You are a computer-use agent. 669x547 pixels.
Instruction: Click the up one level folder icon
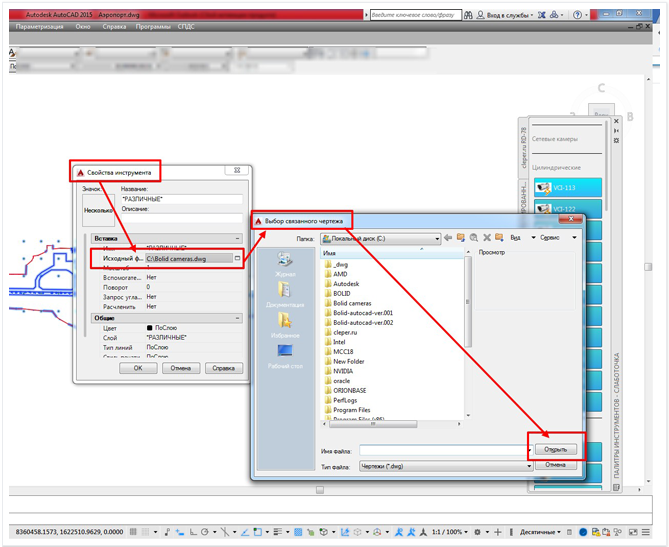point(460,238)
